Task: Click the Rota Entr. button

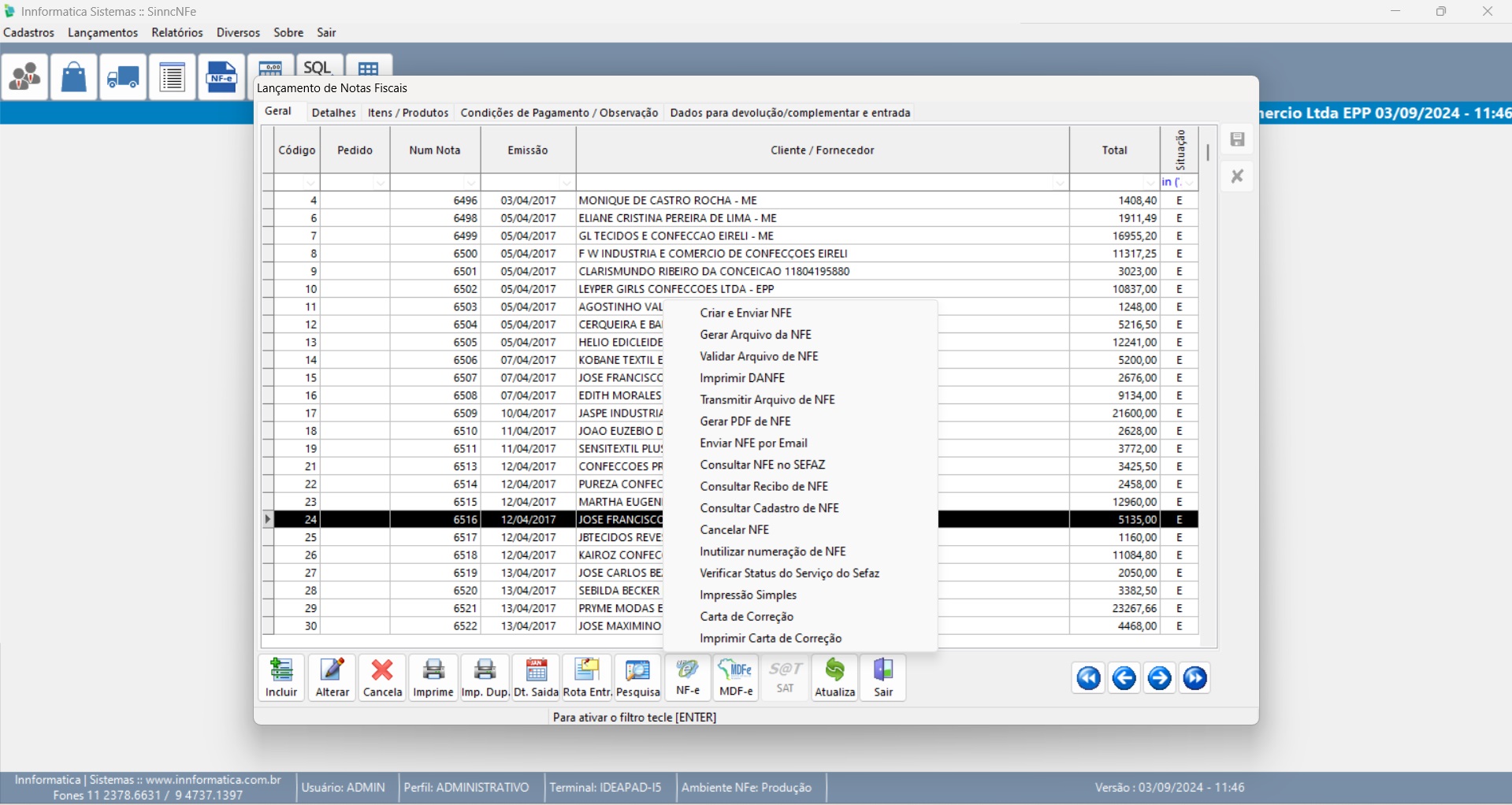Action: (587, 677)
